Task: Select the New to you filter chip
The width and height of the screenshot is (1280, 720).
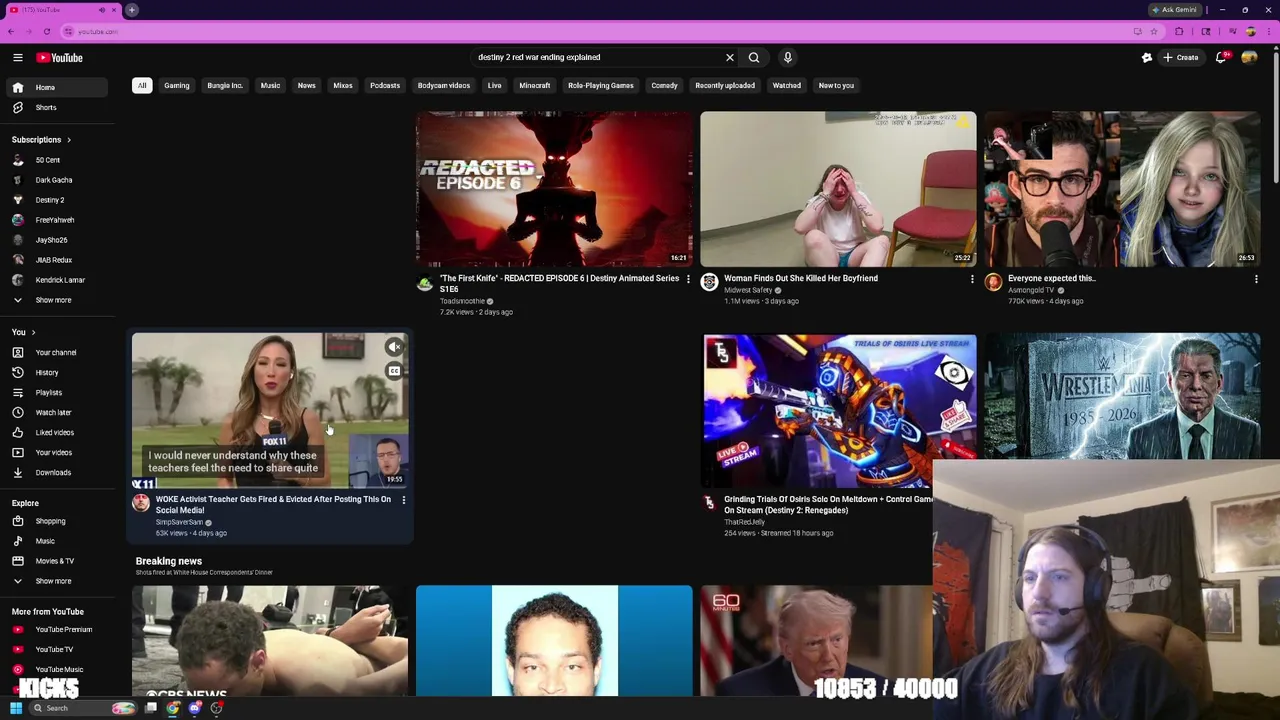Action: coord(836,86)
